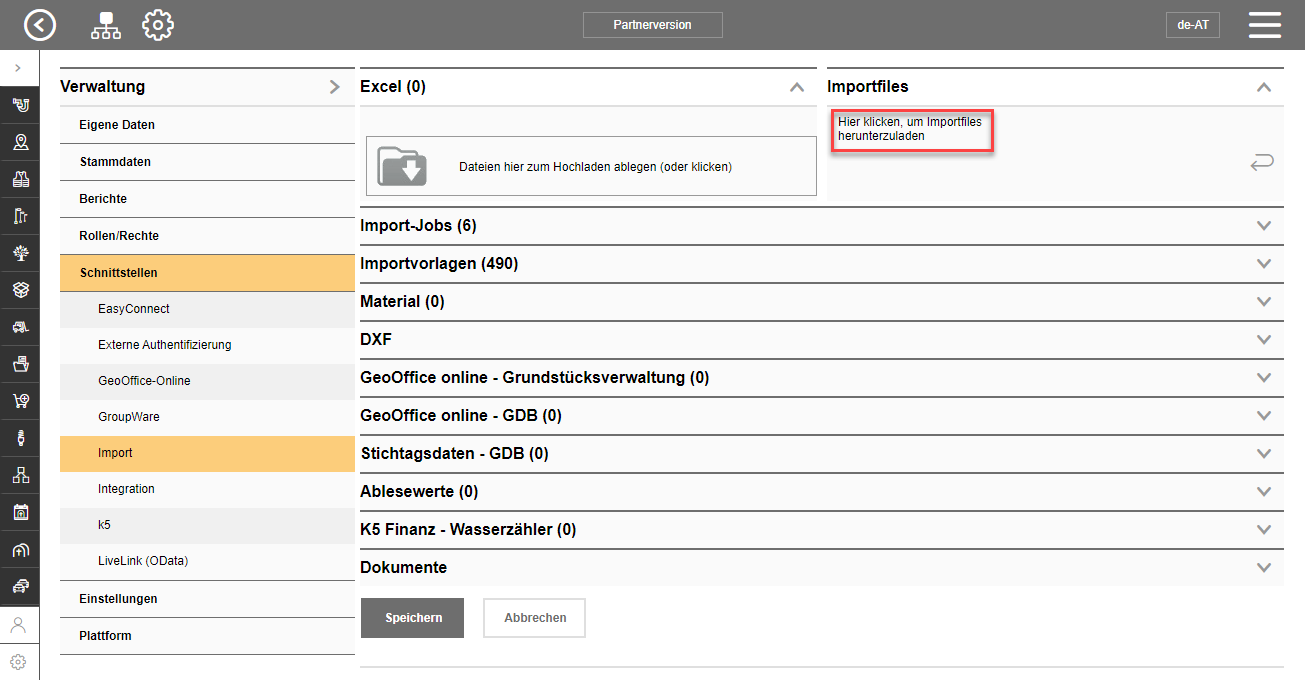This screenshot has height=680, width=1305.
Task: Select GroupWare submenu item
Action: (x=207, y=417)
